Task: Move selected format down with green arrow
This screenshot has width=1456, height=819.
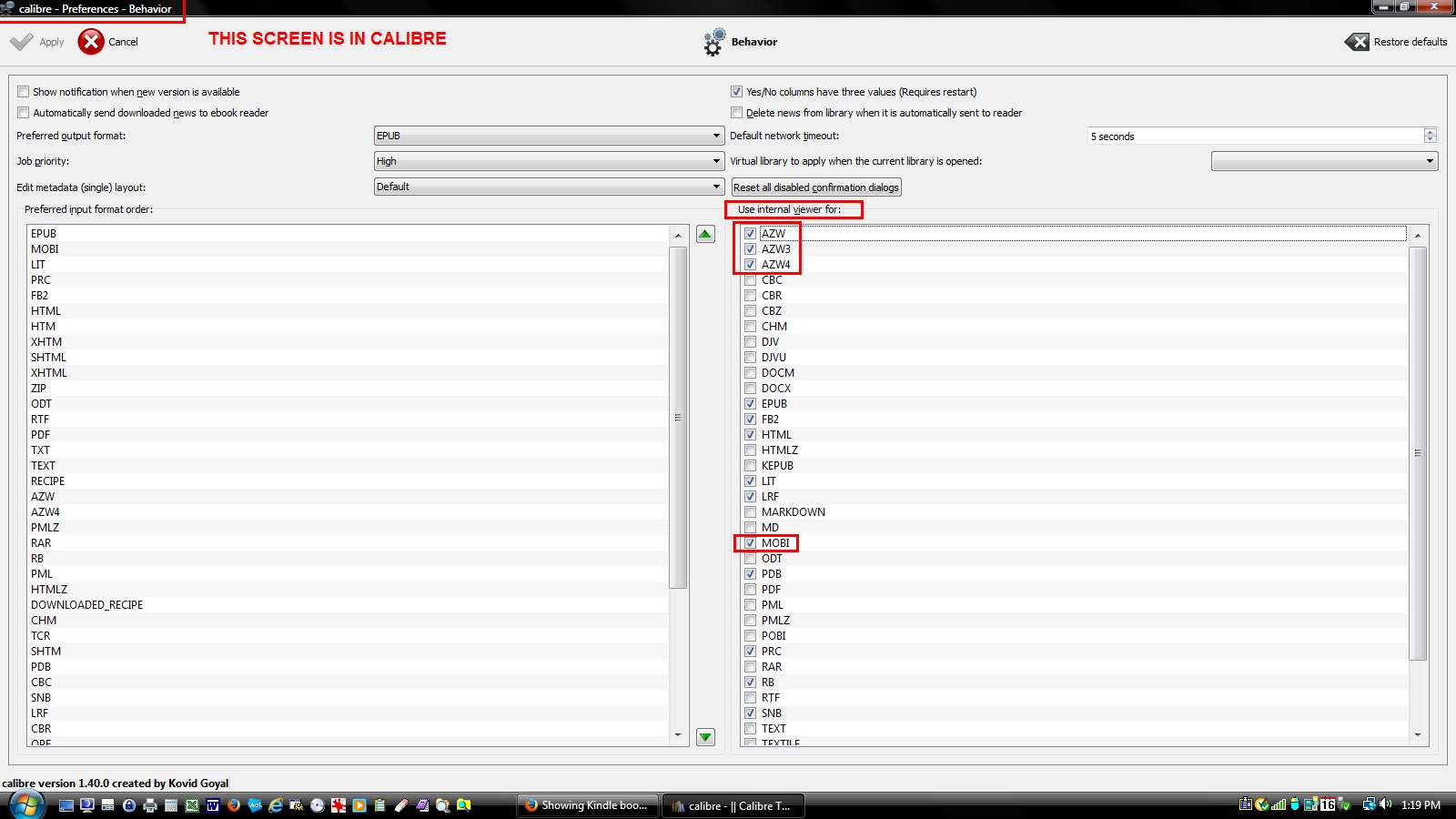Action: pos(705,736)
